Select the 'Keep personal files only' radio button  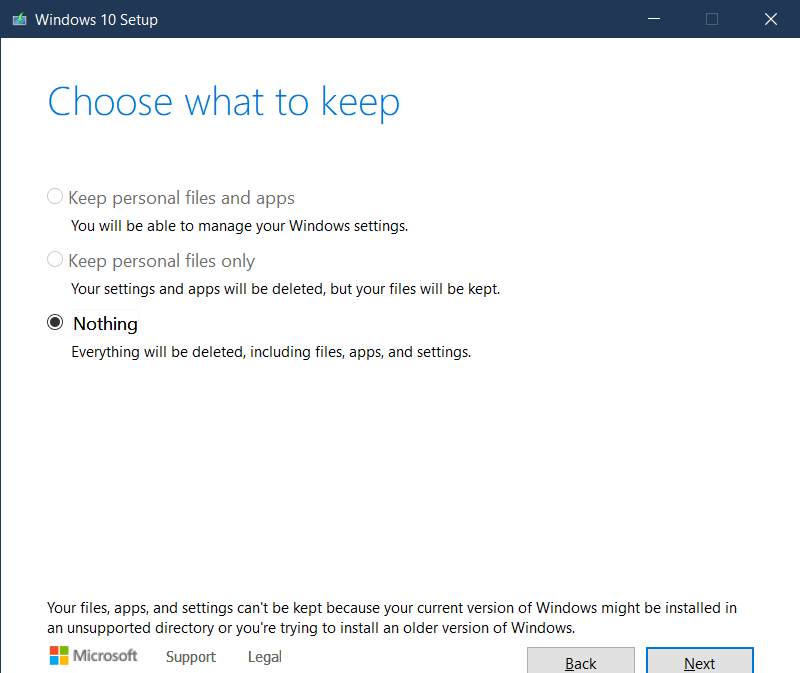pyautogui.click(x=54, y=259)
